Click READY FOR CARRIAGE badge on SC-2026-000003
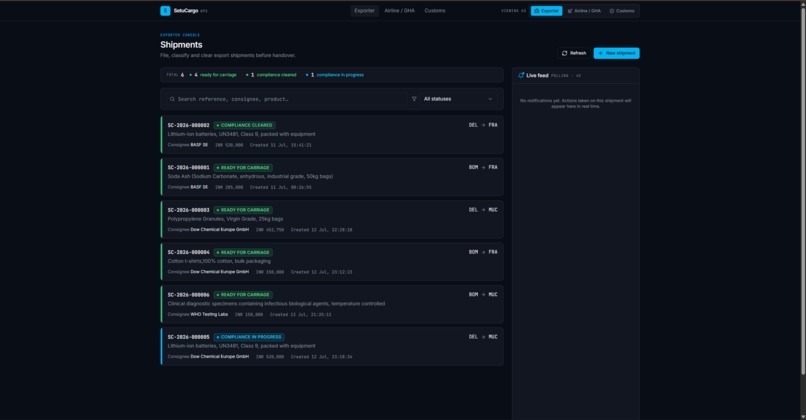Image resolution: width=806 pixels, height=420 pixels. [x=243, y=210]
